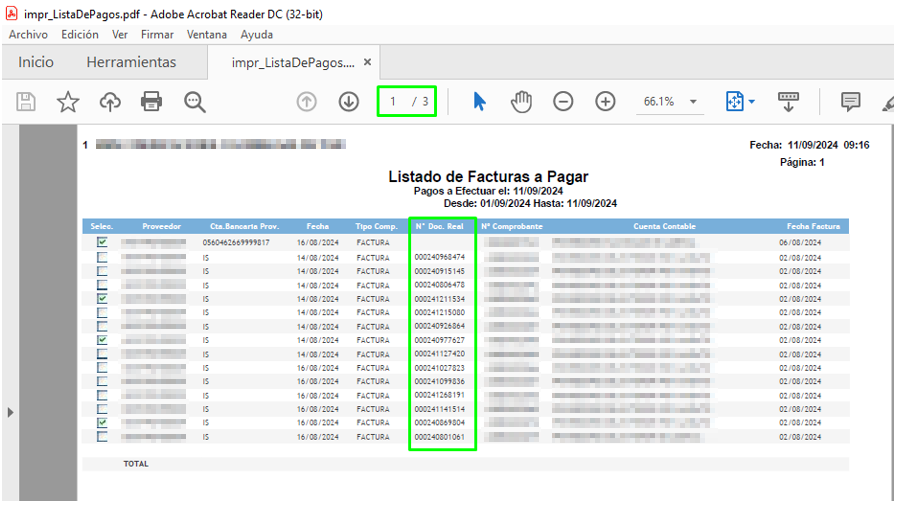Click the Página: 1 label

[802, 162]
